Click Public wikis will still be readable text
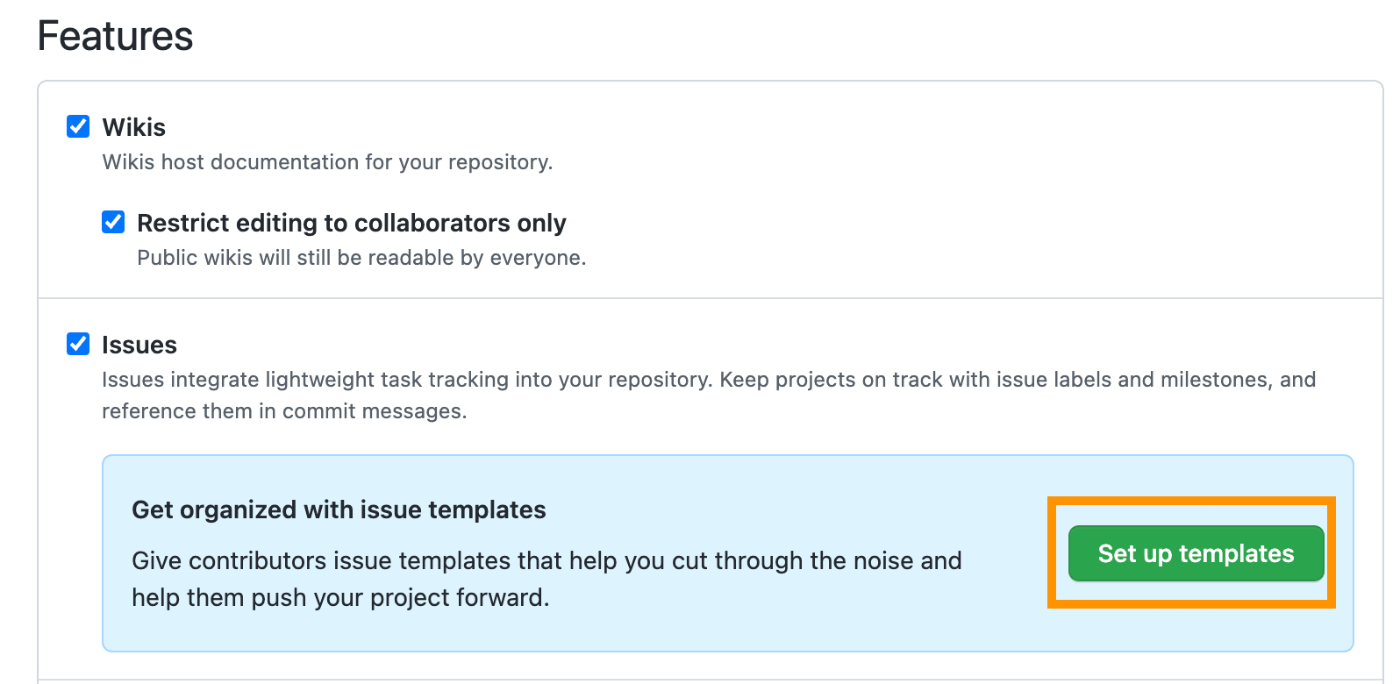Image resolution: width=1400 pixels, height=684 pixels. [361, 257]
